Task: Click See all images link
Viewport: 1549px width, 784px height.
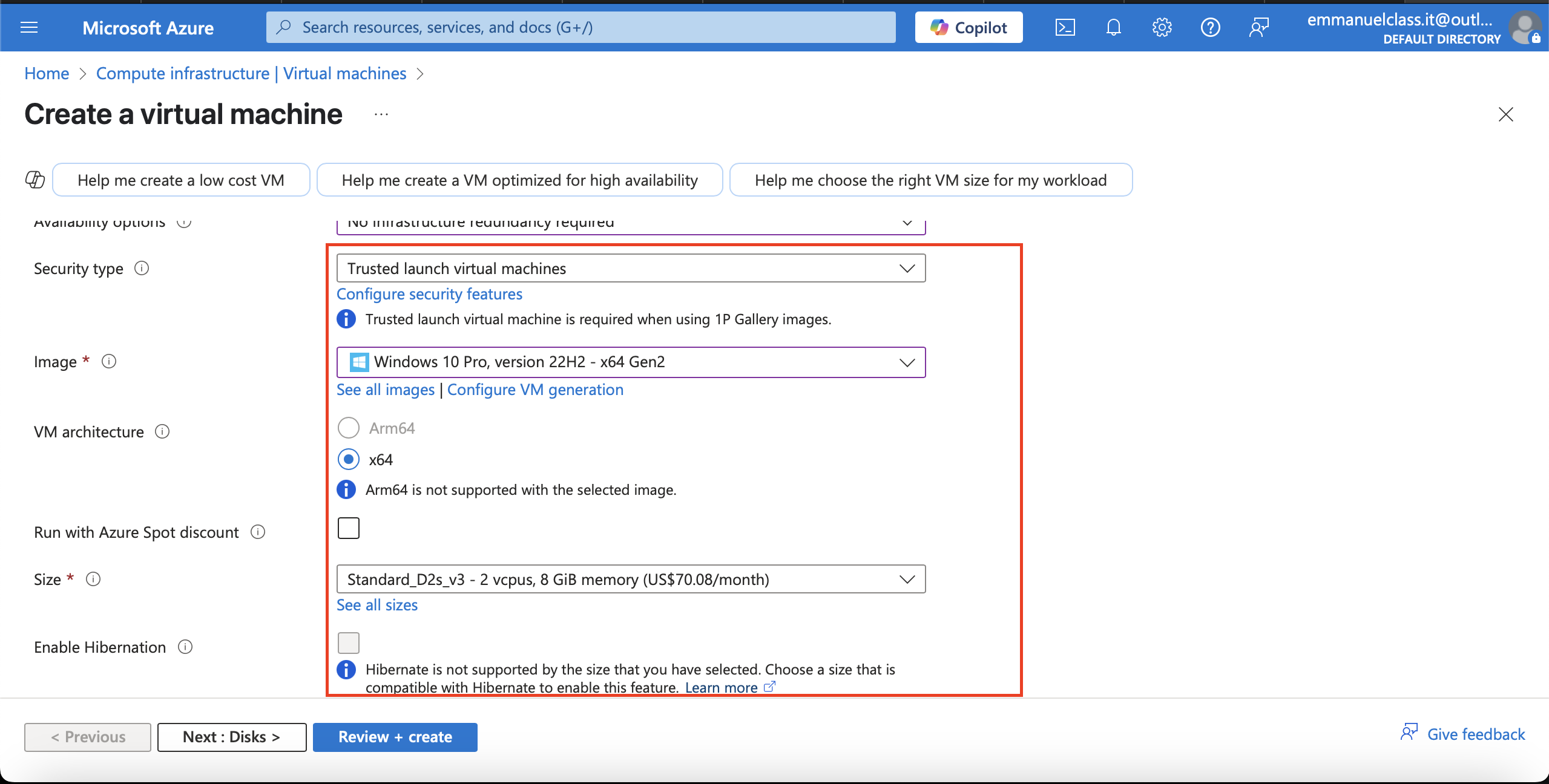Action: 386,389
